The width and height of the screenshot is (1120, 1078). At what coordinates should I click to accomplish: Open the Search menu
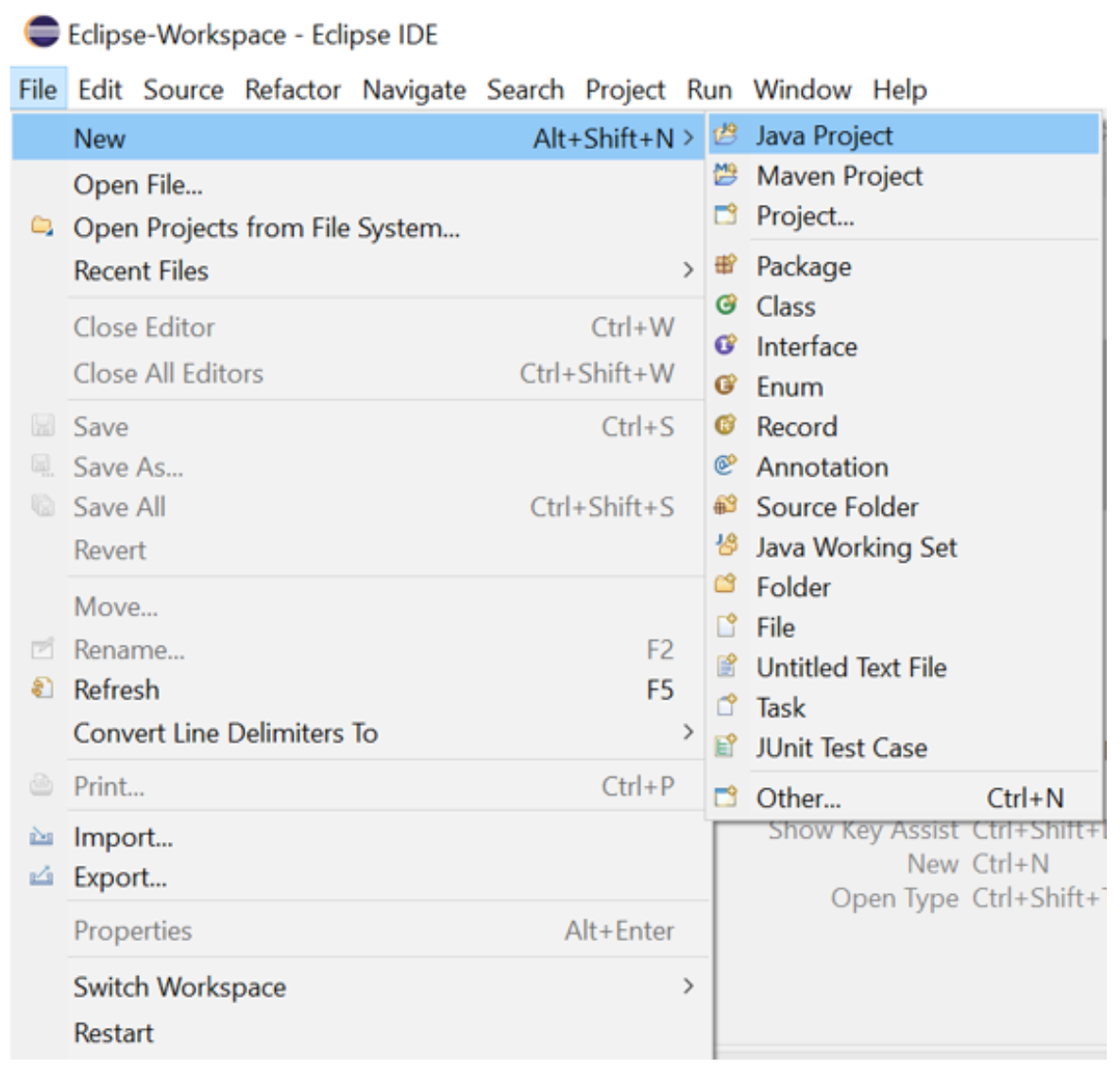click(526, 90)
